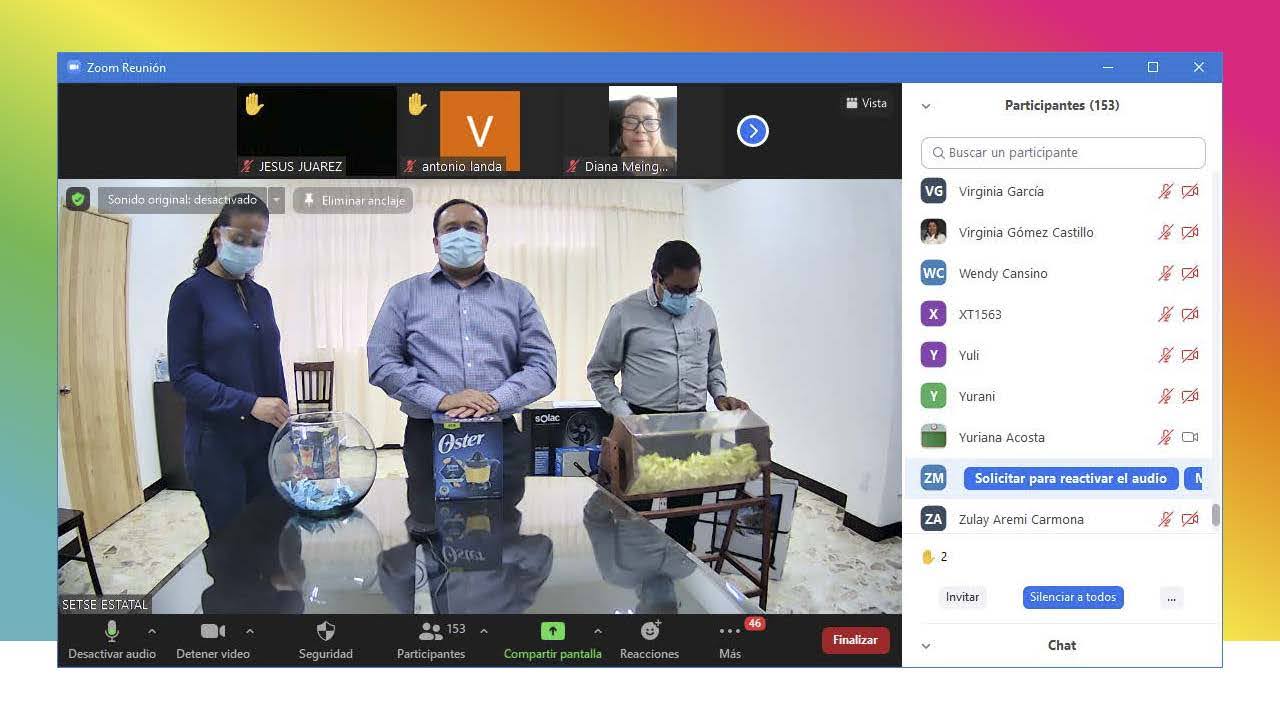Stop the camera with Detener video

tap(212, 631)
